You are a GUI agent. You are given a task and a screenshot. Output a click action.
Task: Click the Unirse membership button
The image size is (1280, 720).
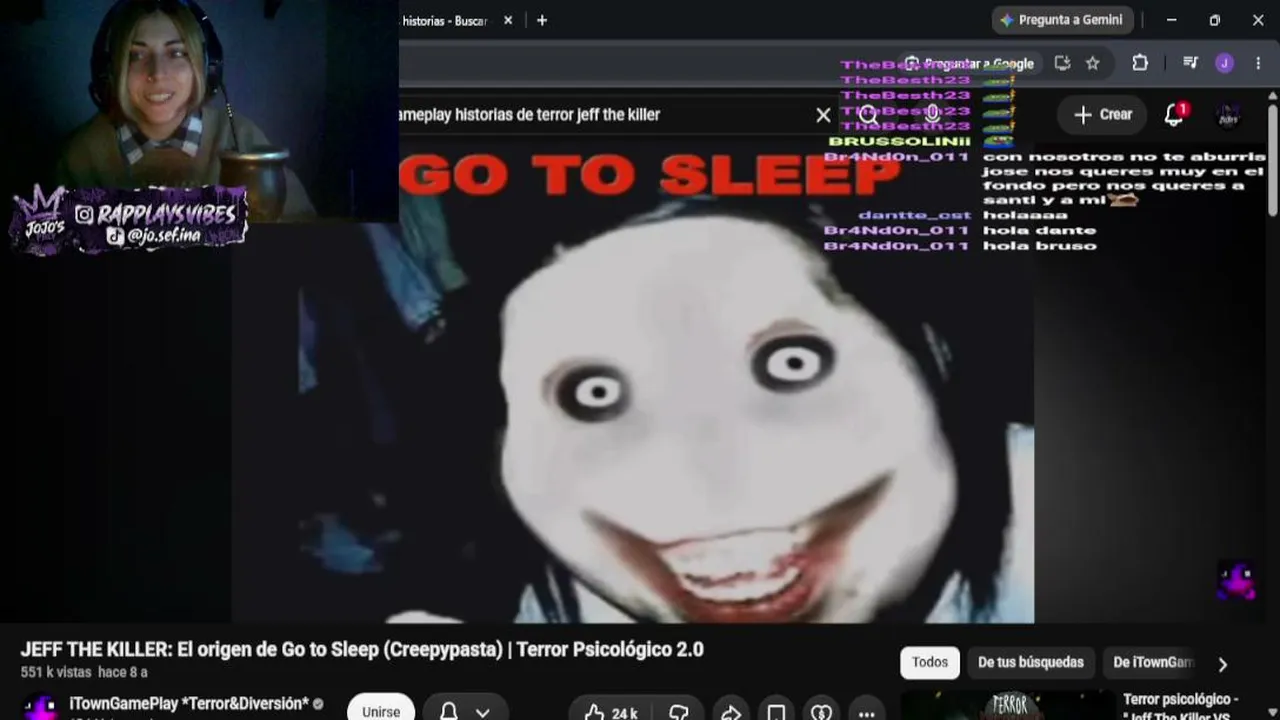(381, 710)
